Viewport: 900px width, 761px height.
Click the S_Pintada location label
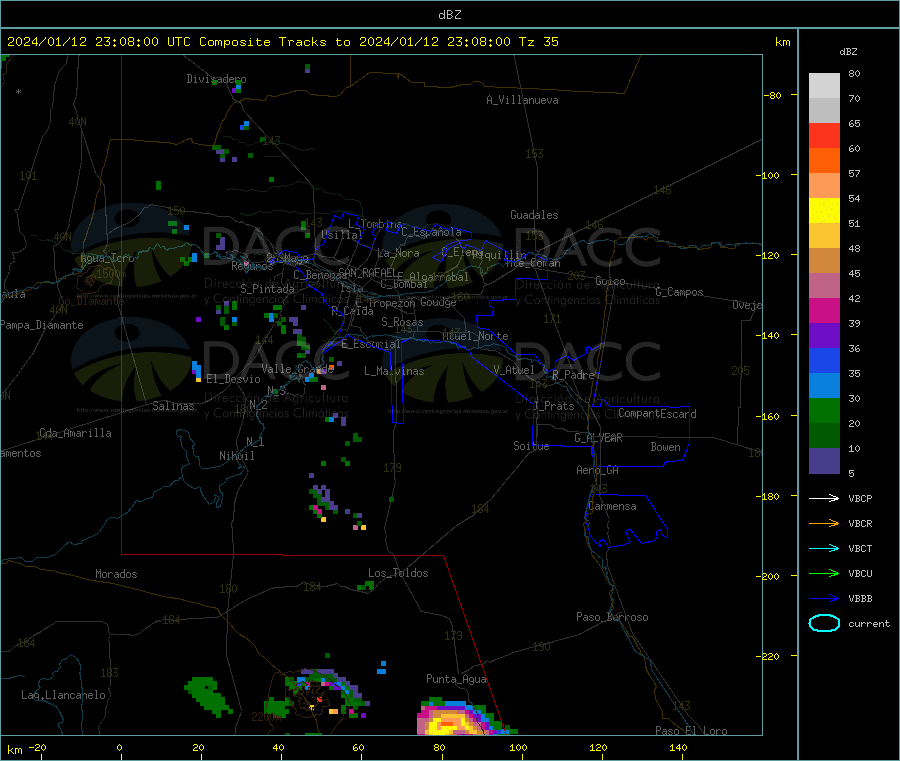267,289
